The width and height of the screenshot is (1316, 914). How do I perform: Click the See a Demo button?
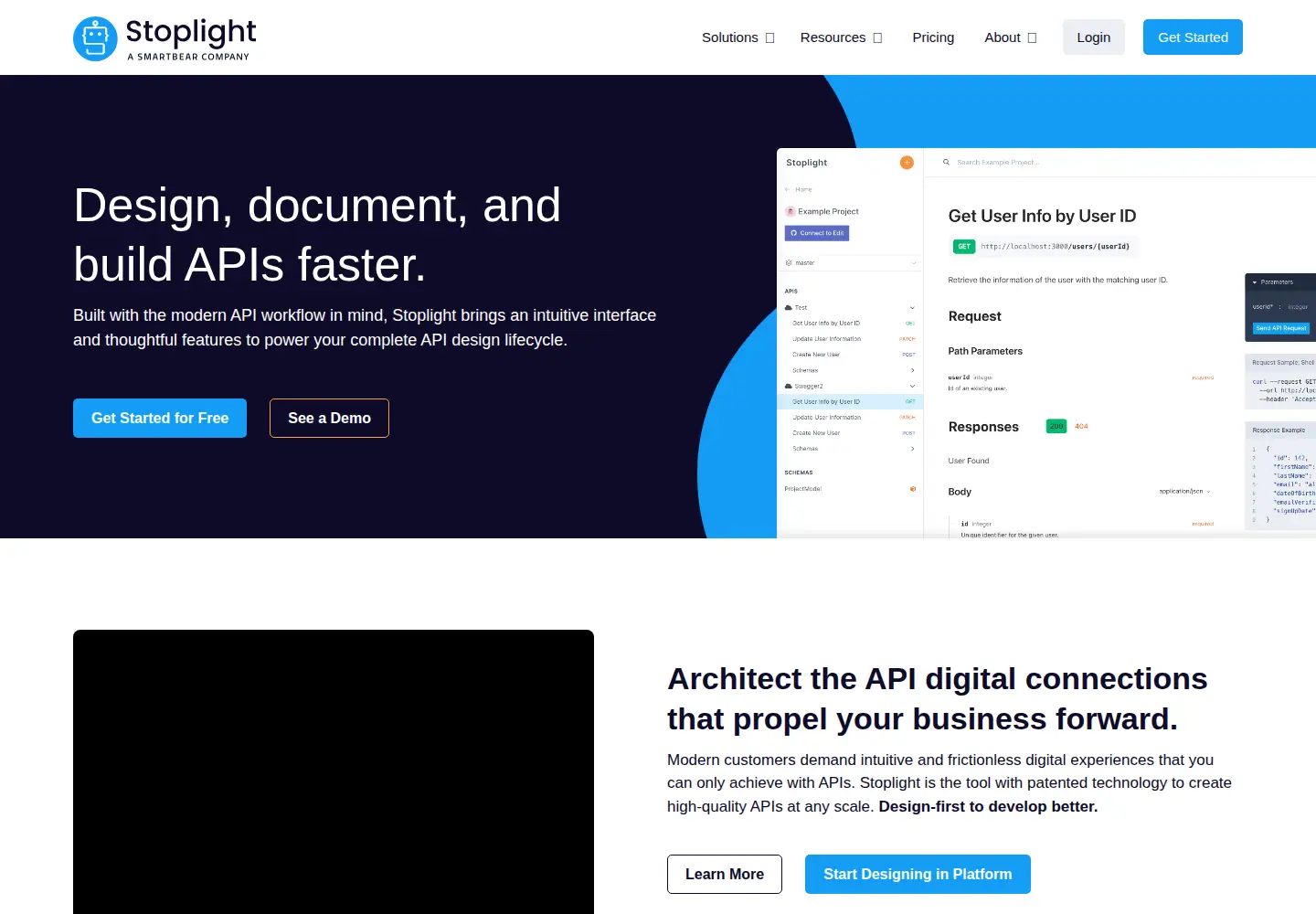[329, 419]
